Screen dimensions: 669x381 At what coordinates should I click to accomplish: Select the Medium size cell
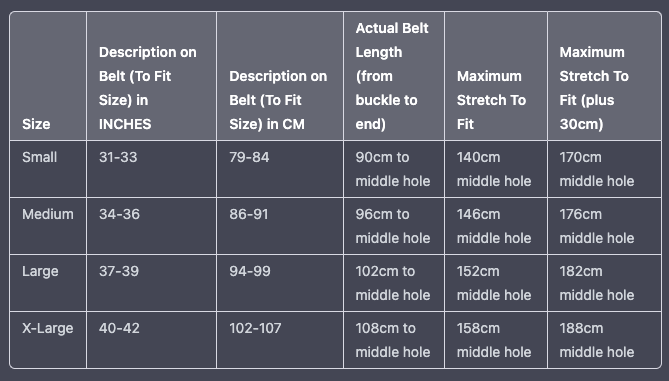tap(48, 226)
